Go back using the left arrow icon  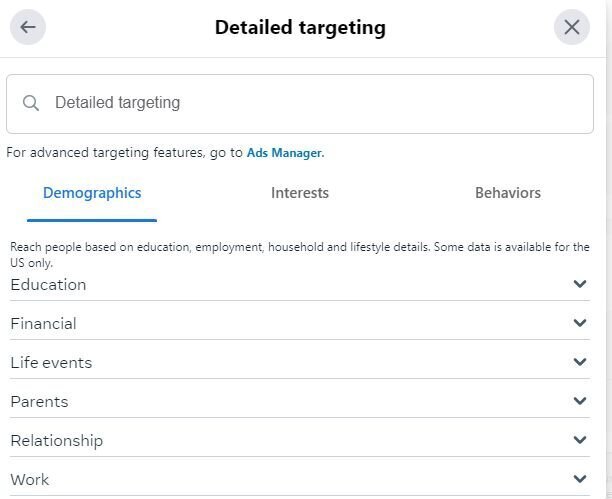28,27
